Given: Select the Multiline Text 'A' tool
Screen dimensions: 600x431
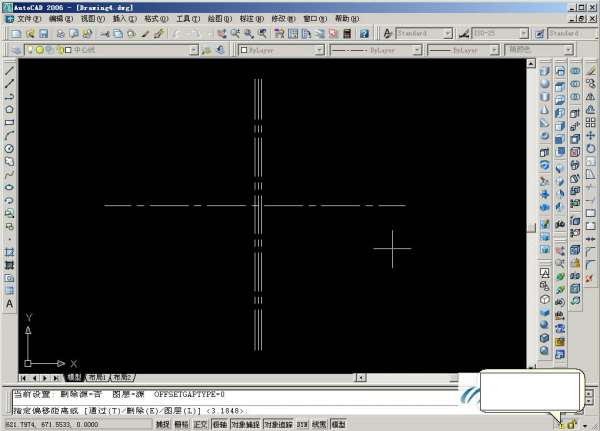Looking at the screenshot, I should tap(9, 303).
